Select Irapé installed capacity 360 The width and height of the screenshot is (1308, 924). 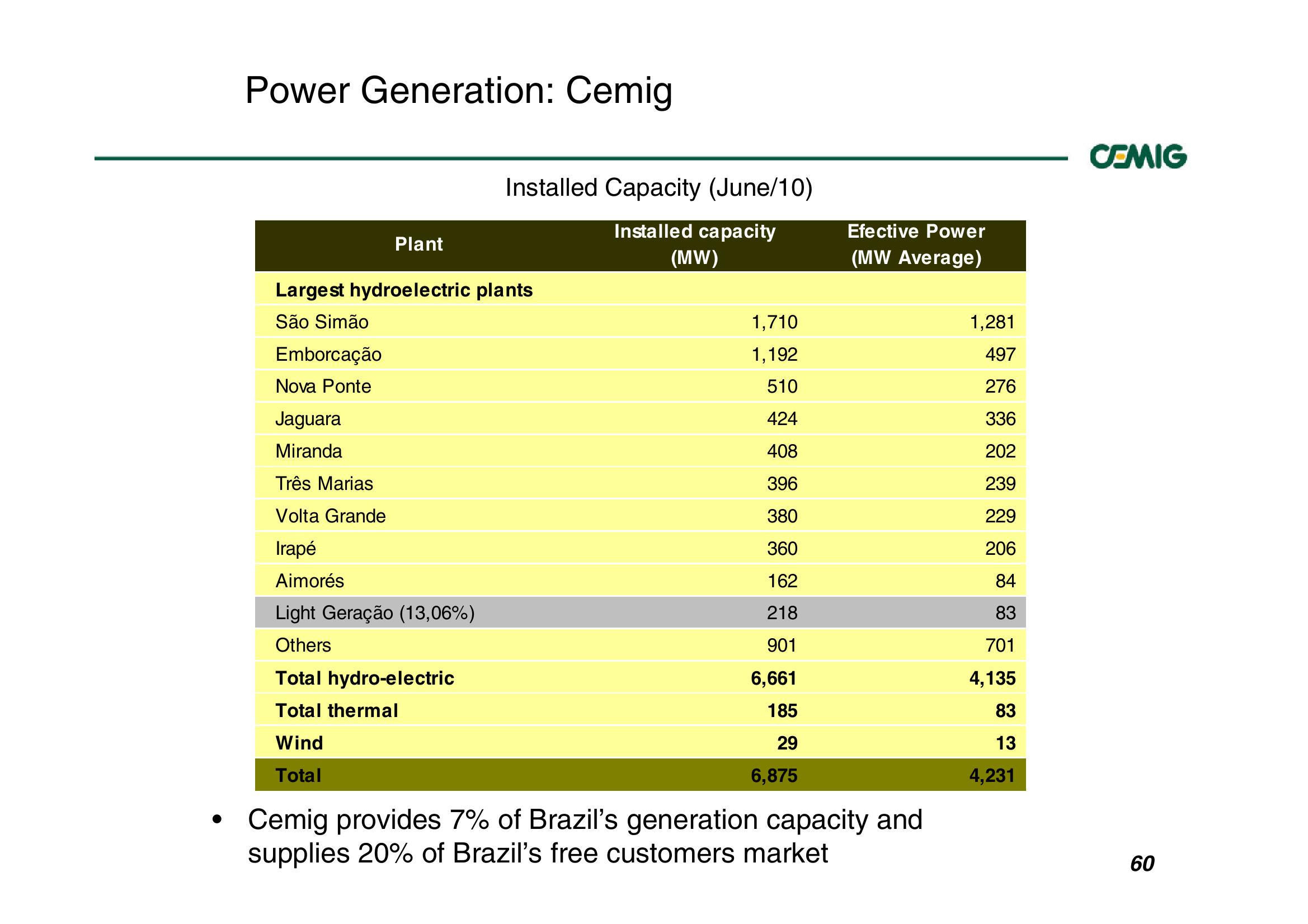(782, 549)
